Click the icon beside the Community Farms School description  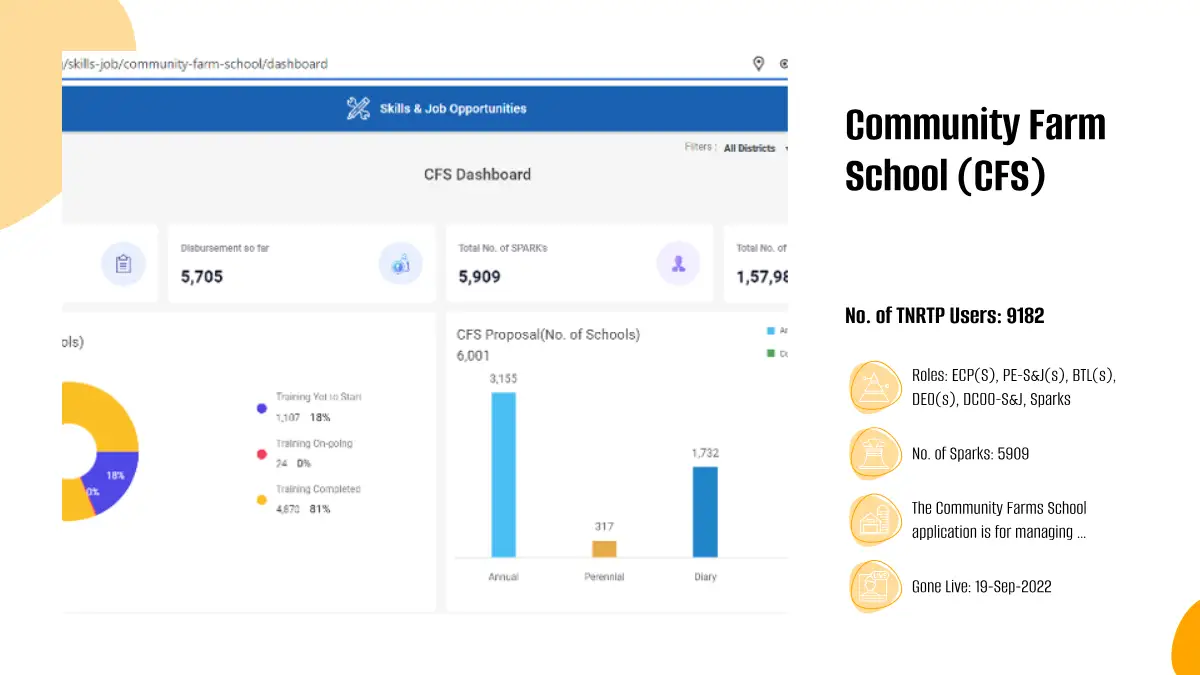(876, 520)
